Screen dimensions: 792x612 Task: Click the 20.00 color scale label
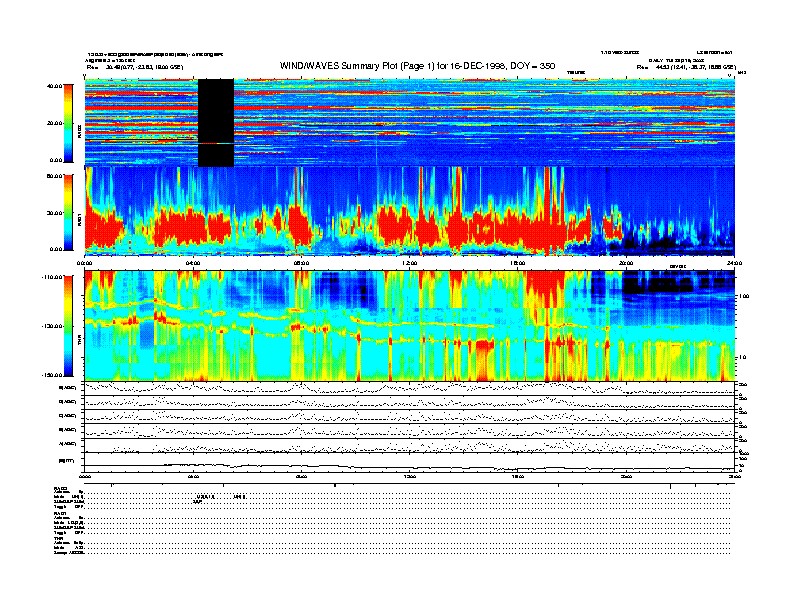coord(55,123)
